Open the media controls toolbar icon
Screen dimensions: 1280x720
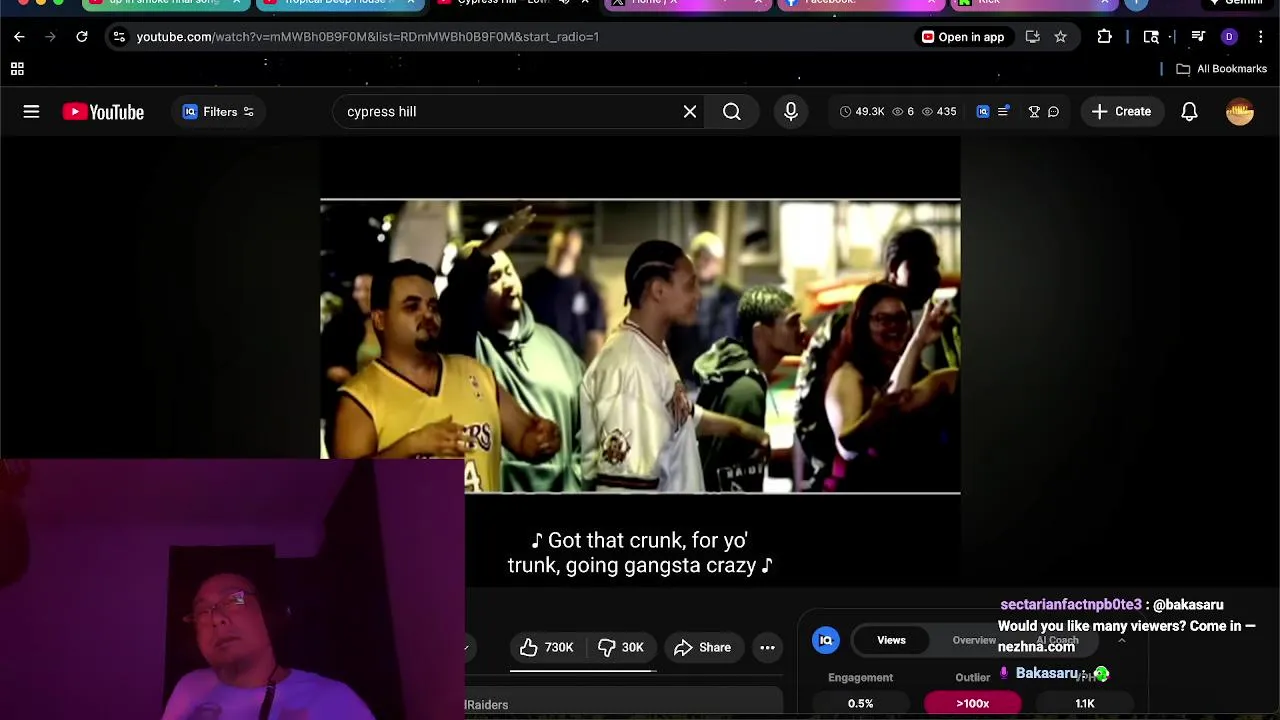pyautogui.click(x=1198, y=37)
